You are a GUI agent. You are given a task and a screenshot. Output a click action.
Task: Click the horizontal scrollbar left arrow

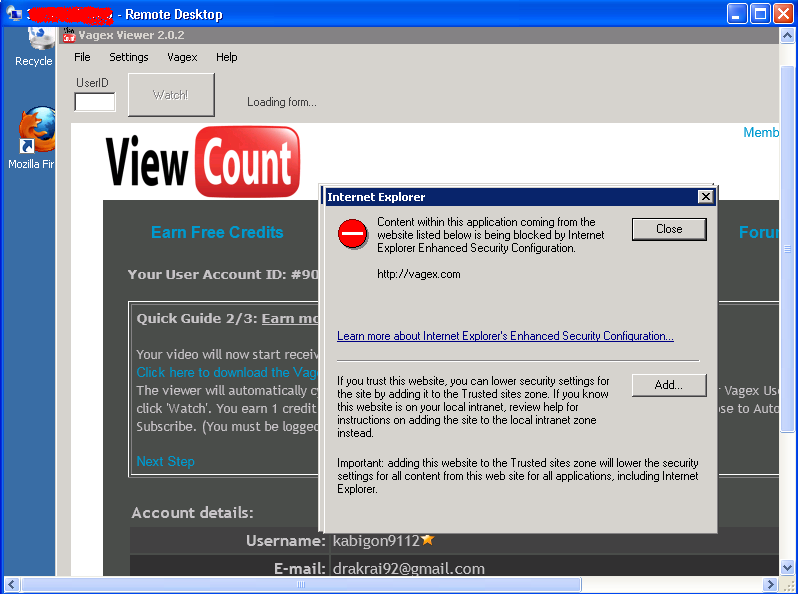pos(12,584)
